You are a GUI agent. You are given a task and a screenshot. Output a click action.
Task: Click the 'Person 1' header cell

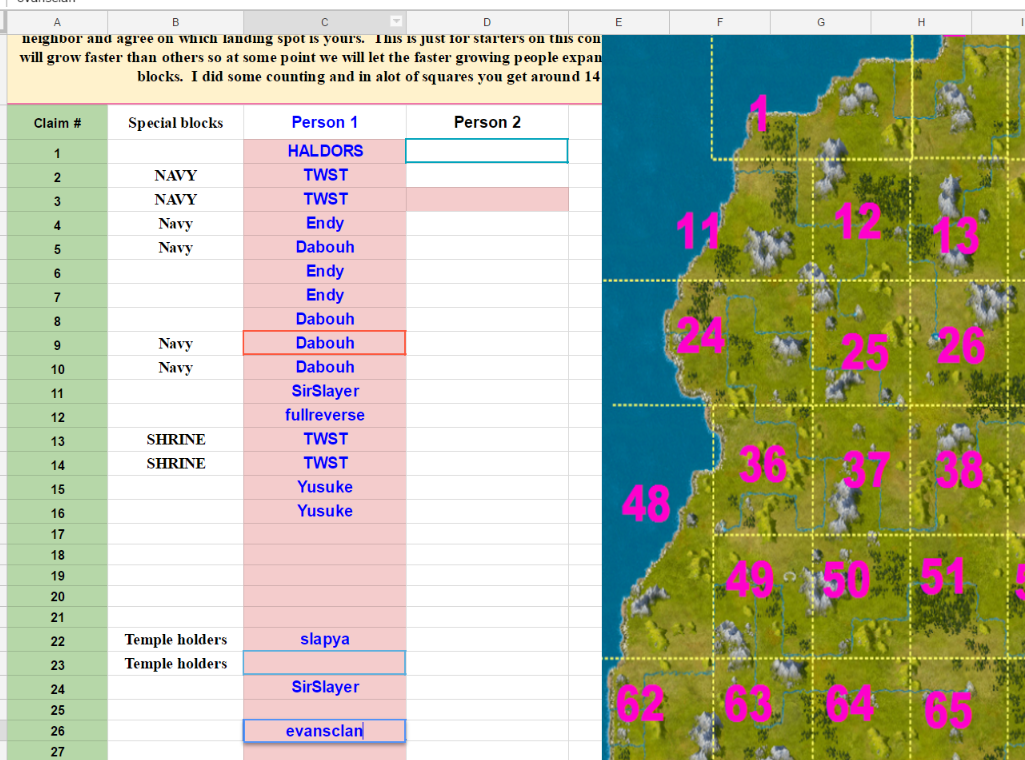tap(324, 122)
